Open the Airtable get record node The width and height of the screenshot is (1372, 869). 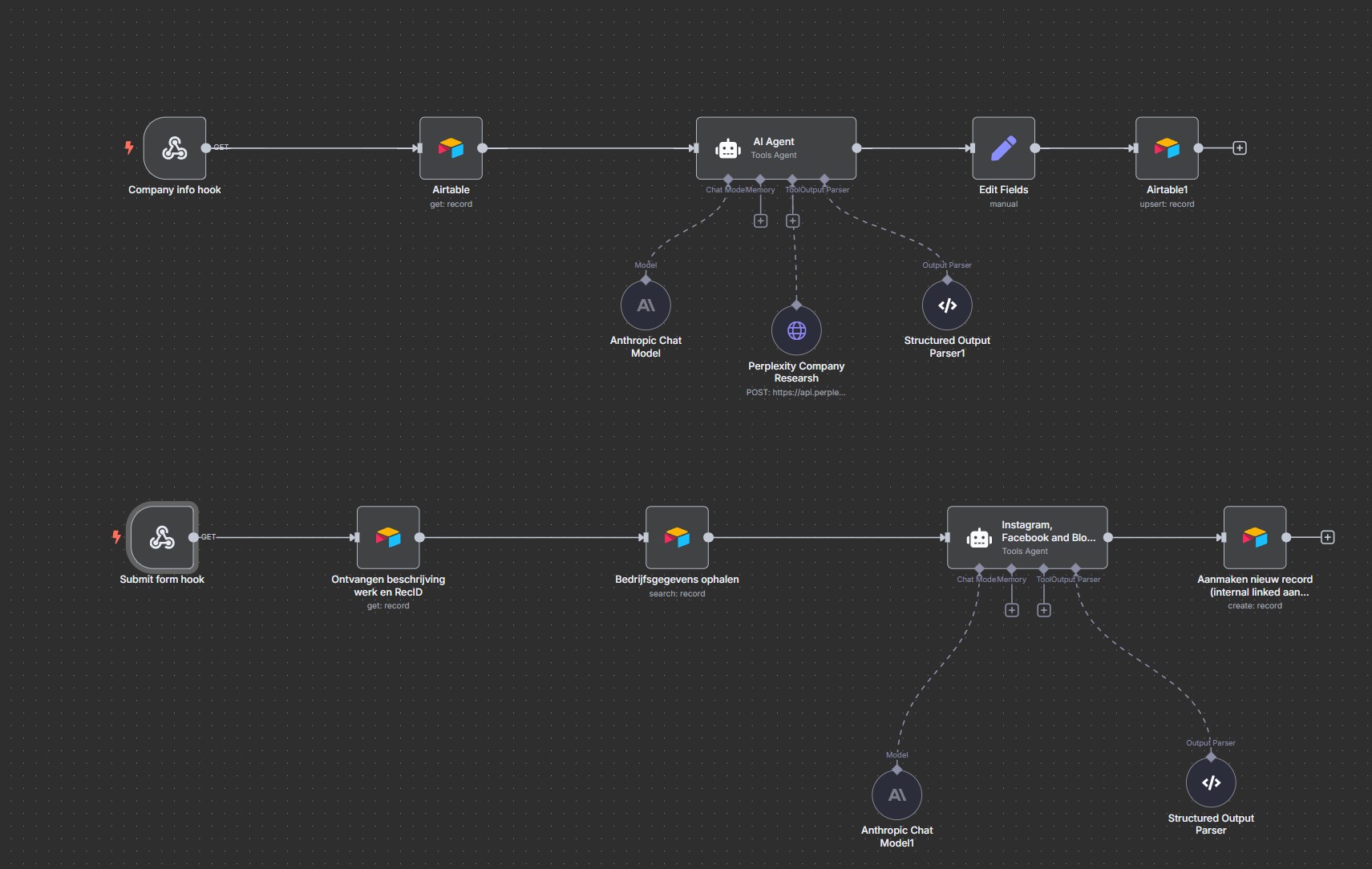coord(451,148)
